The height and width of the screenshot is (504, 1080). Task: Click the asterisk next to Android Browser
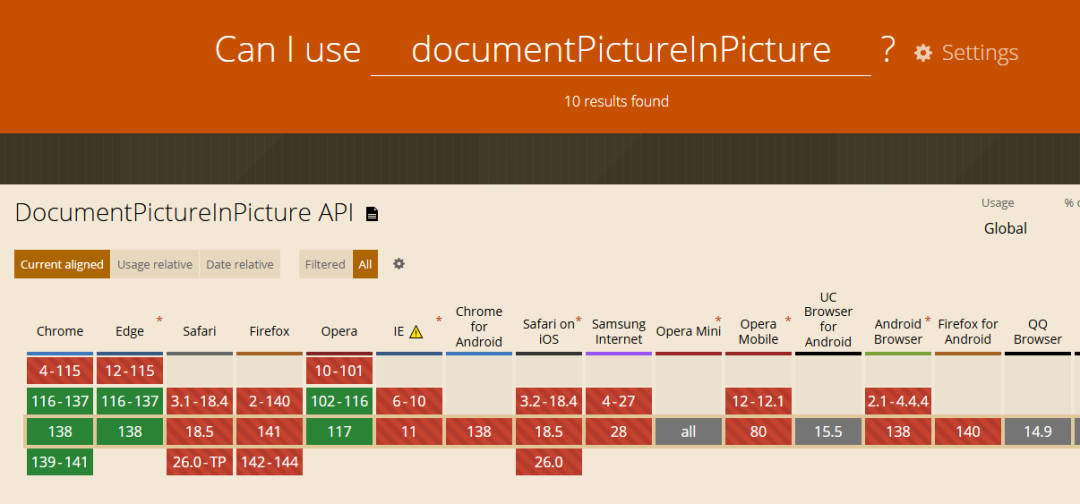(x=928, y=320)
